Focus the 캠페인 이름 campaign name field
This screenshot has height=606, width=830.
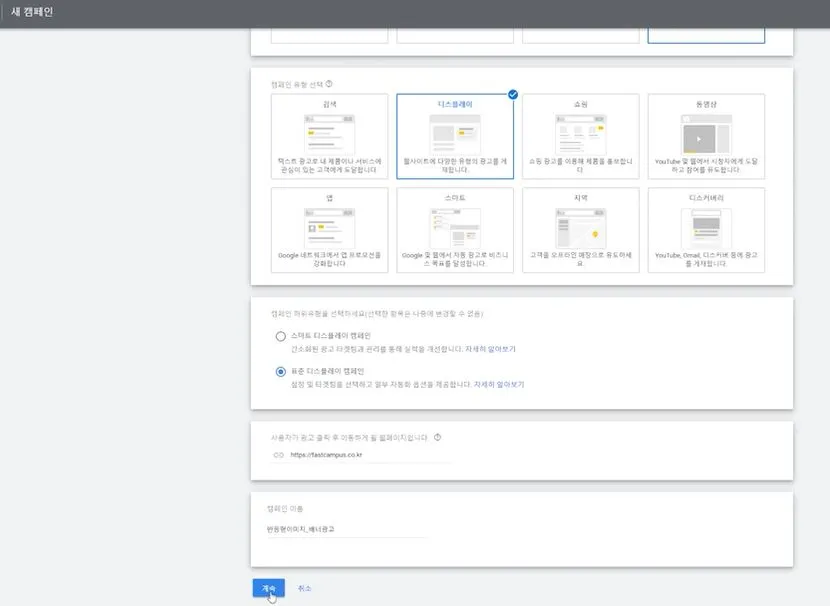[x=346, y=529]
